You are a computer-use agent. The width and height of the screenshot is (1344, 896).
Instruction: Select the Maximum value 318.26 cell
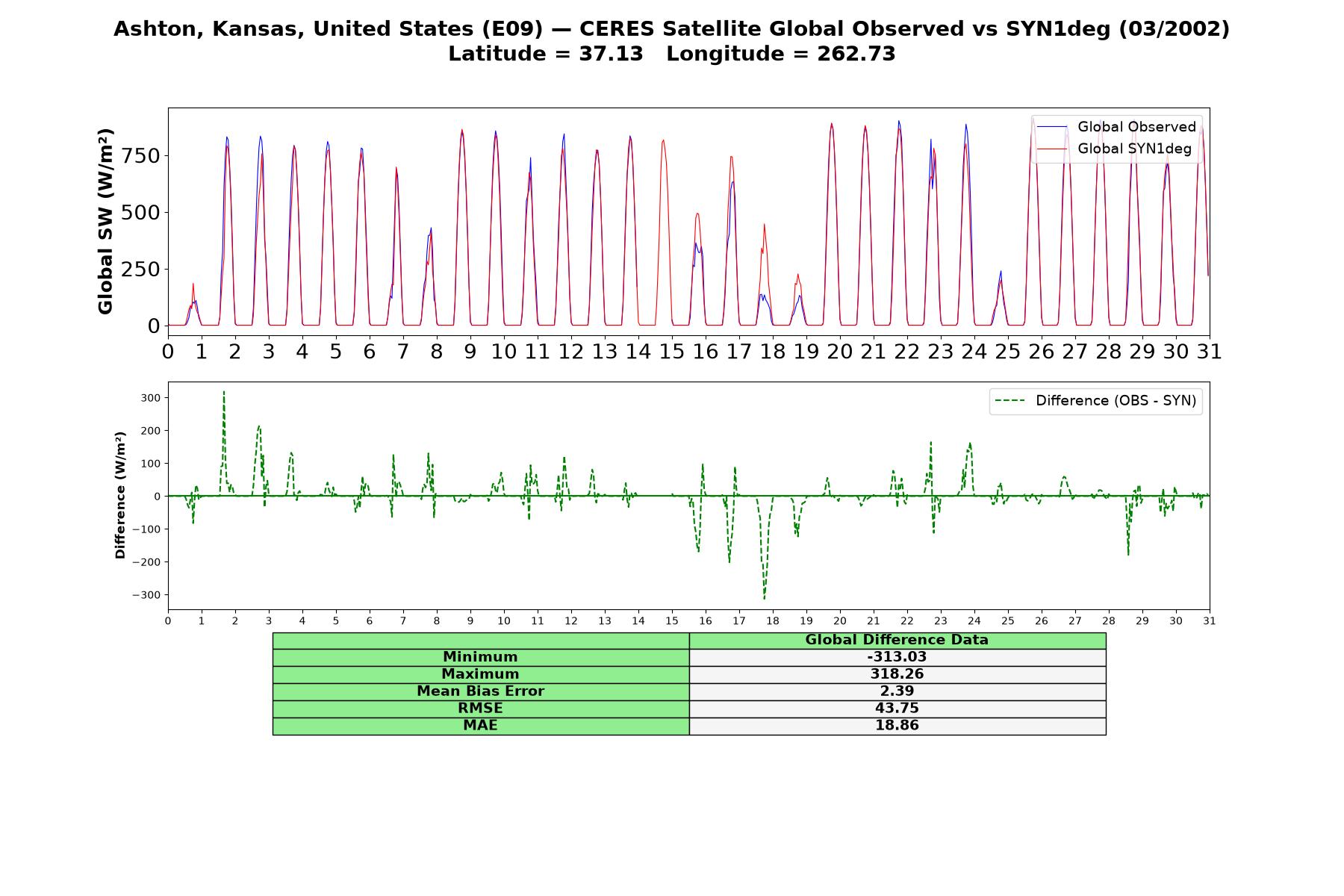pos(897,674)
